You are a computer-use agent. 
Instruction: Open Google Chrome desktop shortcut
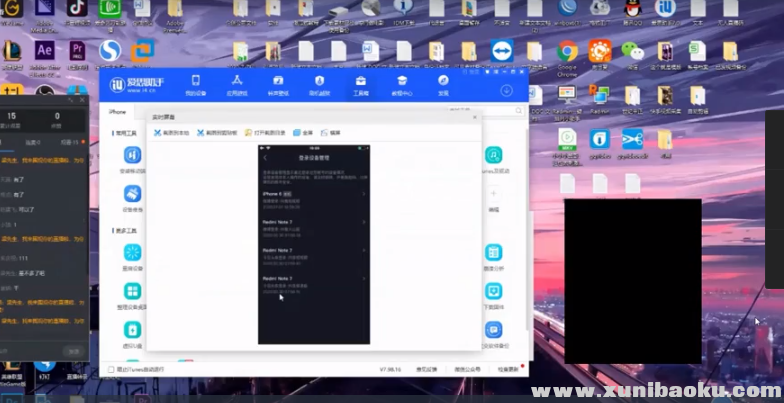[x=567, y=54]
